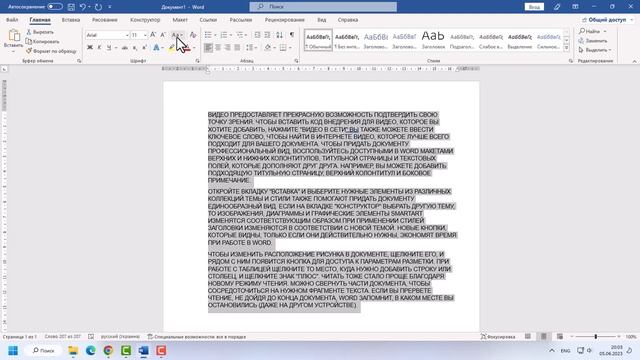640x360 pixels.
Task: Toggle strikethrough formatting
Action: [125, 48]
